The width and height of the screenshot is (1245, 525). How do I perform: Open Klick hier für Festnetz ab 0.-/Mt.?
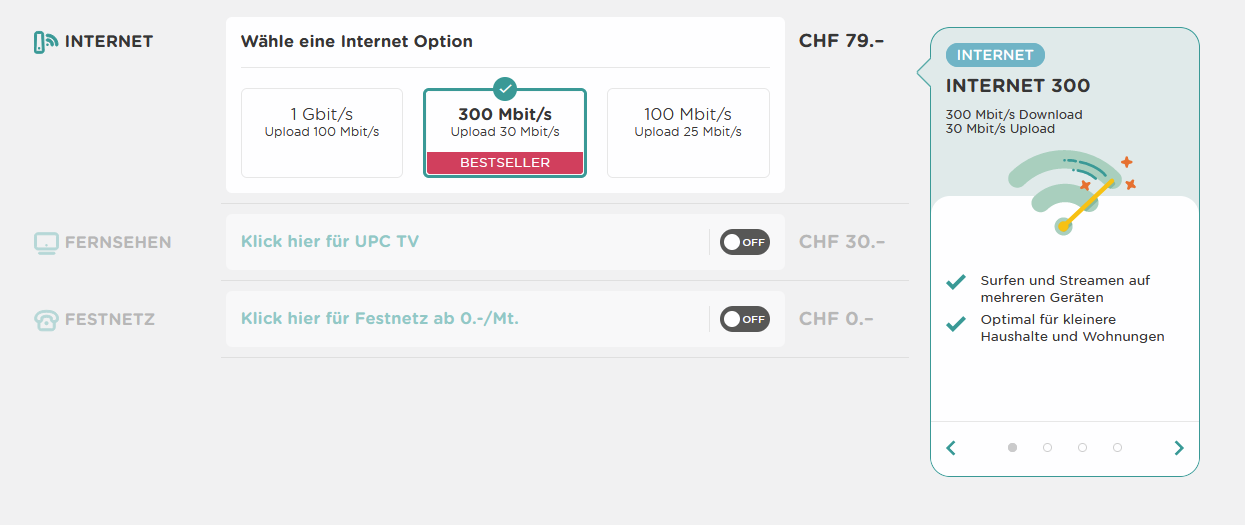coord(380,319)
